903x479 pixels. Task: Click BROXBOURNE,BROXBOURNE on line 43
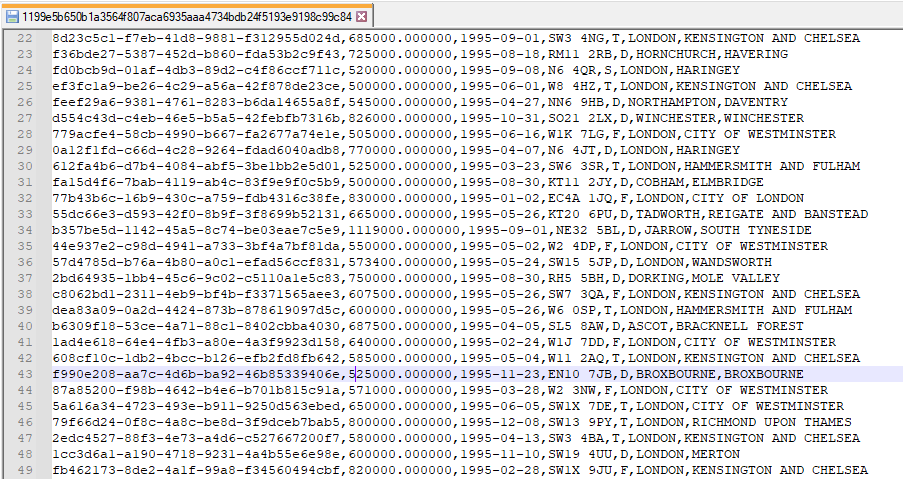720,374
